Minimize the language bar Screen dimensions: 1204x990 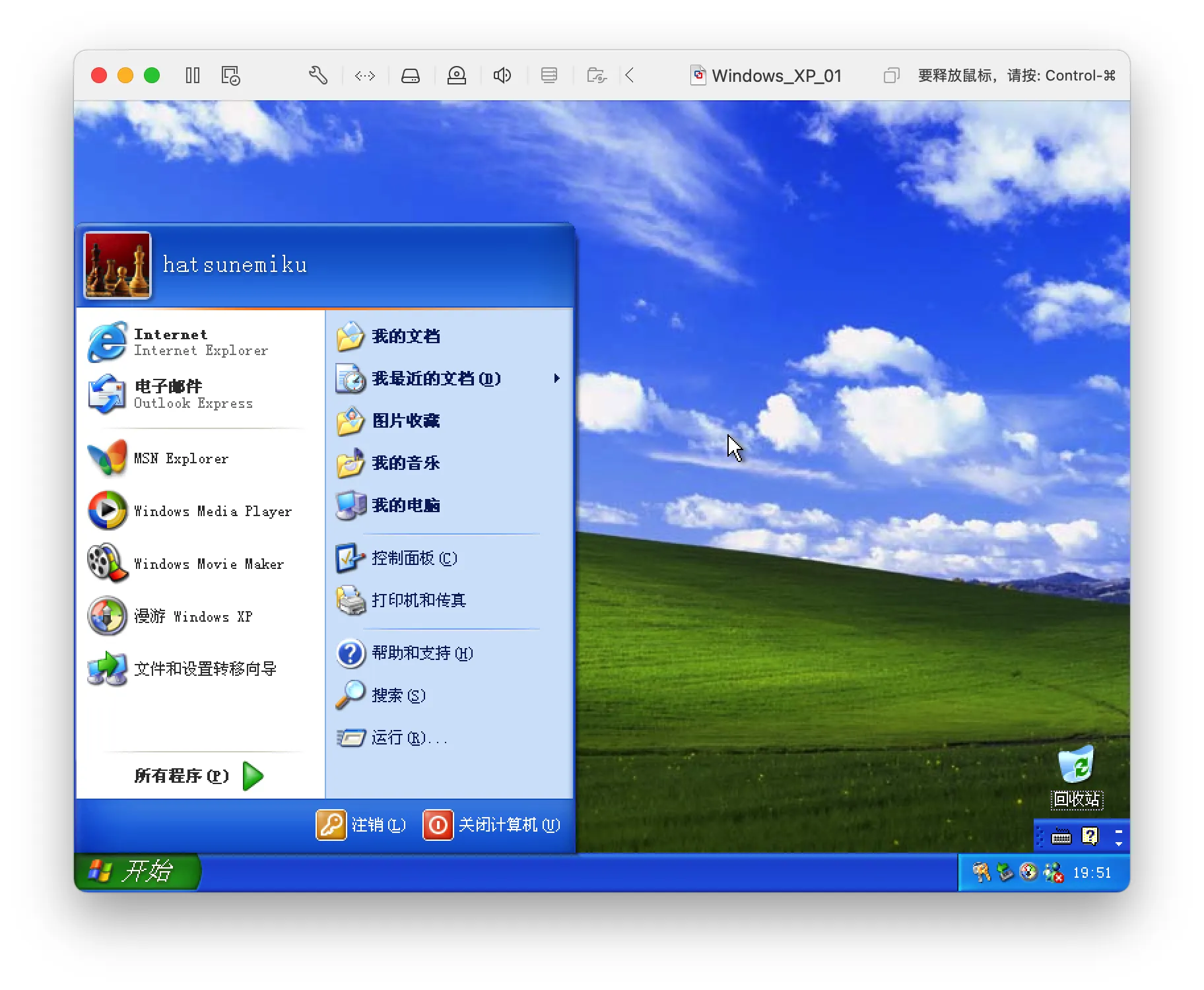(1119, 832)
